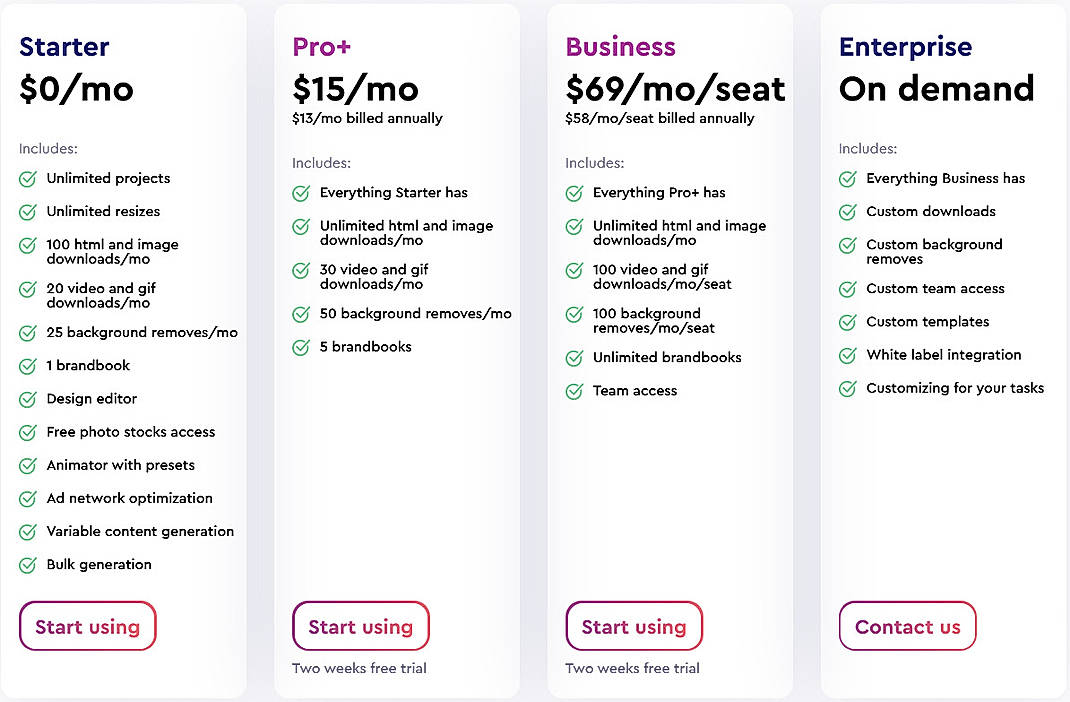Image resolution: width=1070 pixels, height=702 pixels.
Task: Select the Enterprise plan heading
Action: pos(905,47)
